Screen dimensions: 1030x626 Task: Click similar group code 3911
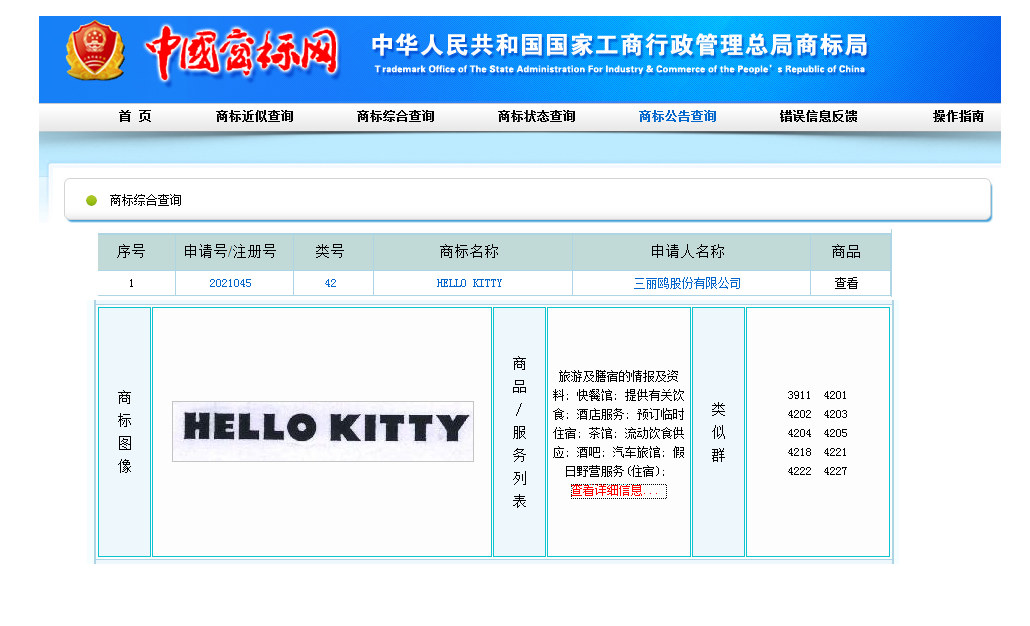click(799, 395)
